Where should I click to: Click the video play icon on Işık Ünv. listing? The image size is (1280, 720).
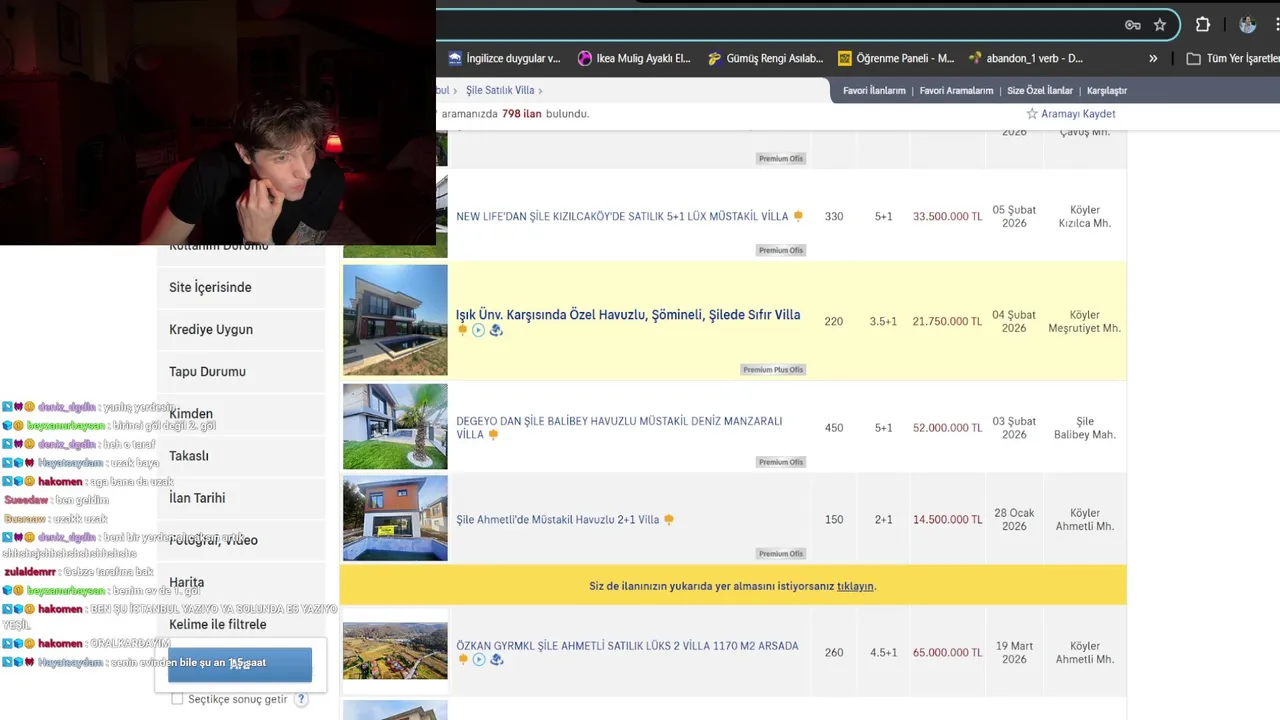pos(478,330)
